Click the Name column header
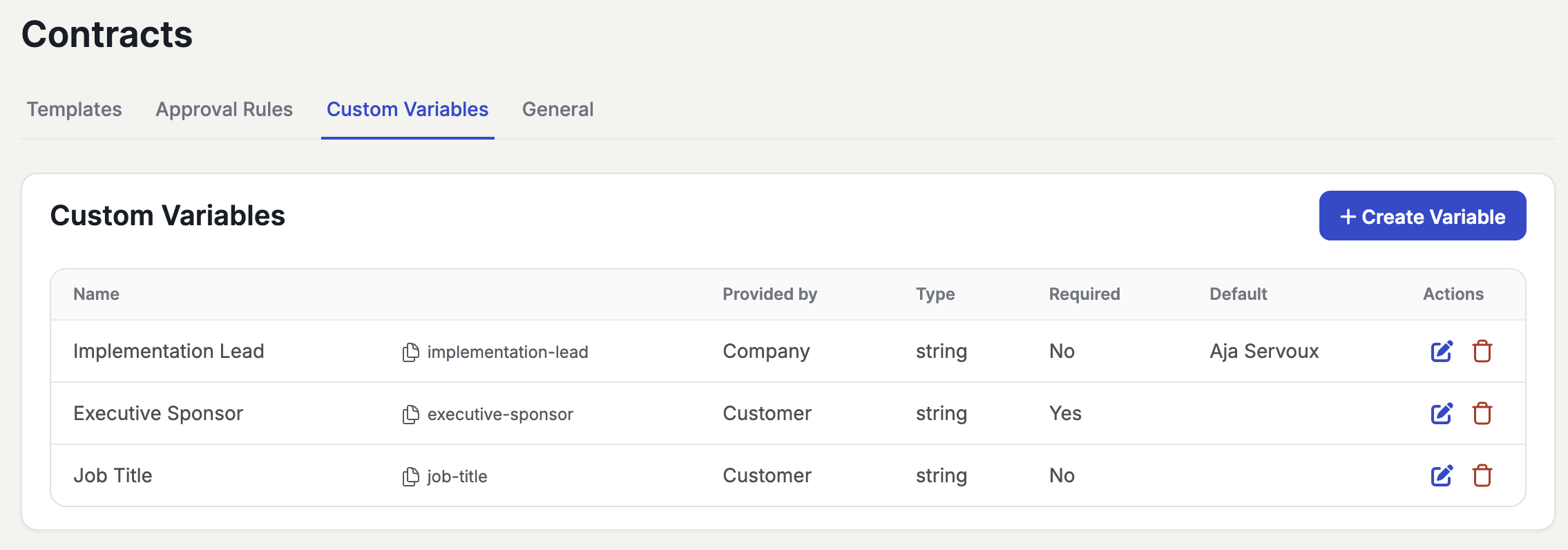Screen dimensions: 1568x550 coord(97,294)
